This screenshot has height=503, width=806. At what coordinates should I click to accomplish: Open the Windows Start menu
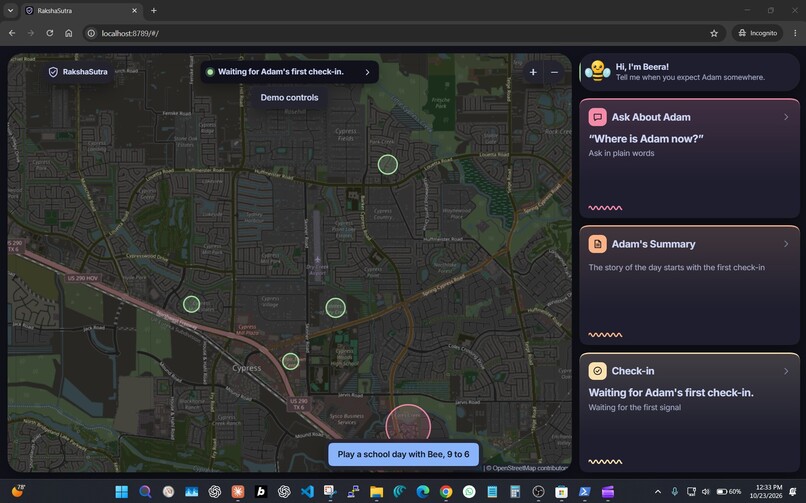pos(122,492)
